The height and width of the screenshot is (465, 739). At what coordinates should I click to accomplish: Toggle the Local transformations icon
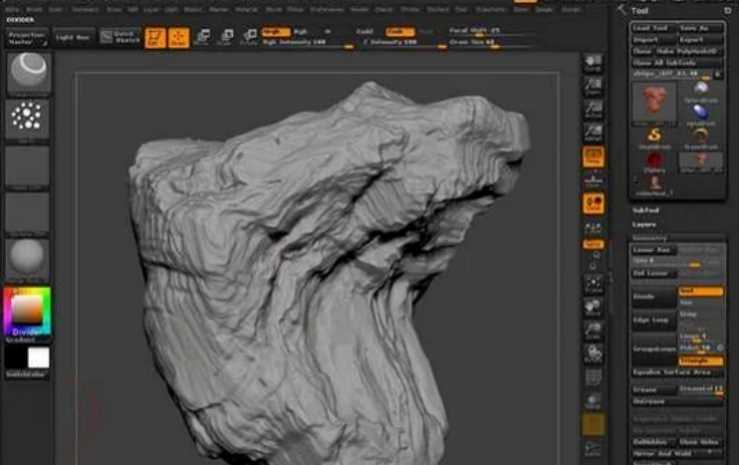[x=593, y=204]
